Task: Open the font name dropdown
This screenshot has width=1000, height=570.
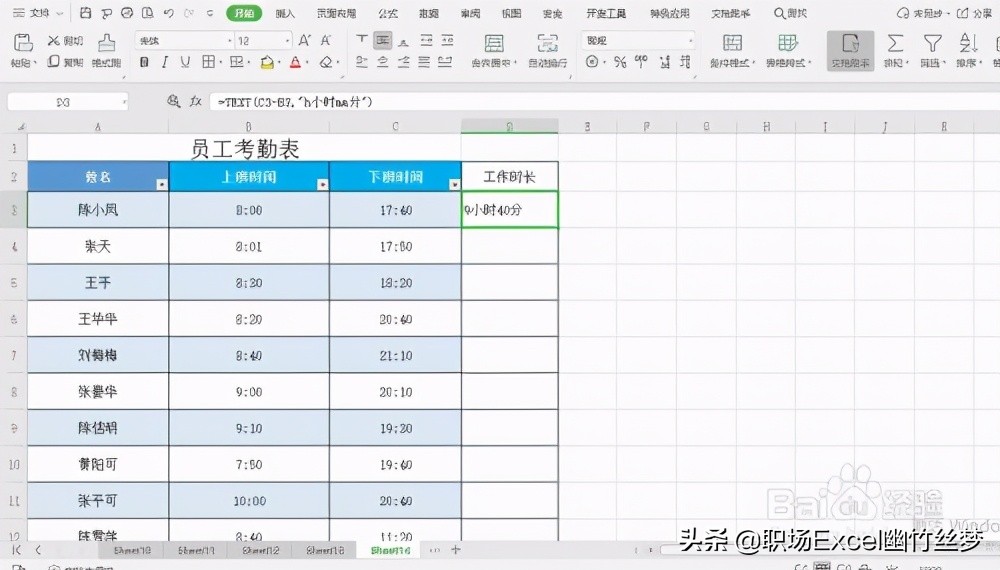Action: tap(230, 41)
